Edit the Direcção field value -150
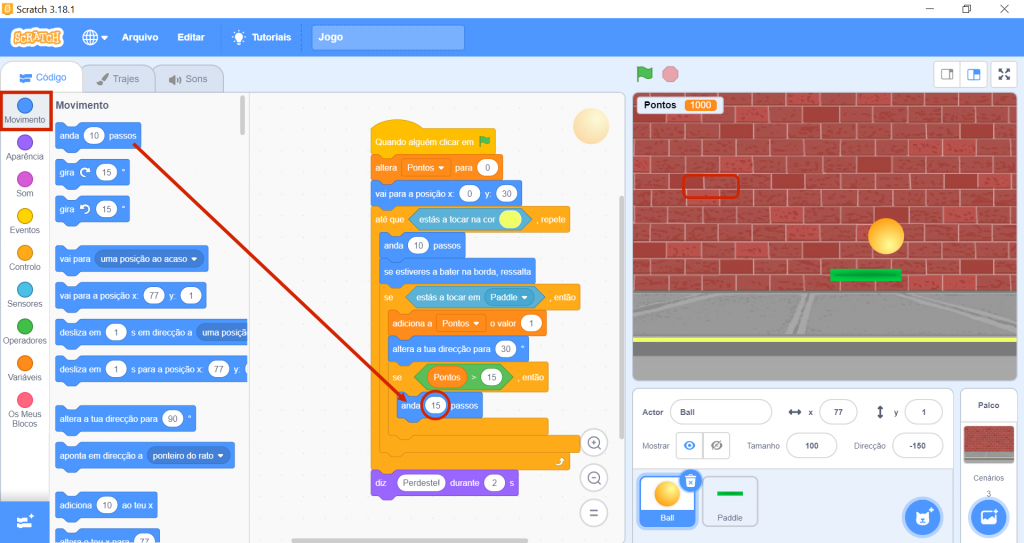This screenshot has height=543, width=1024. 918,446
